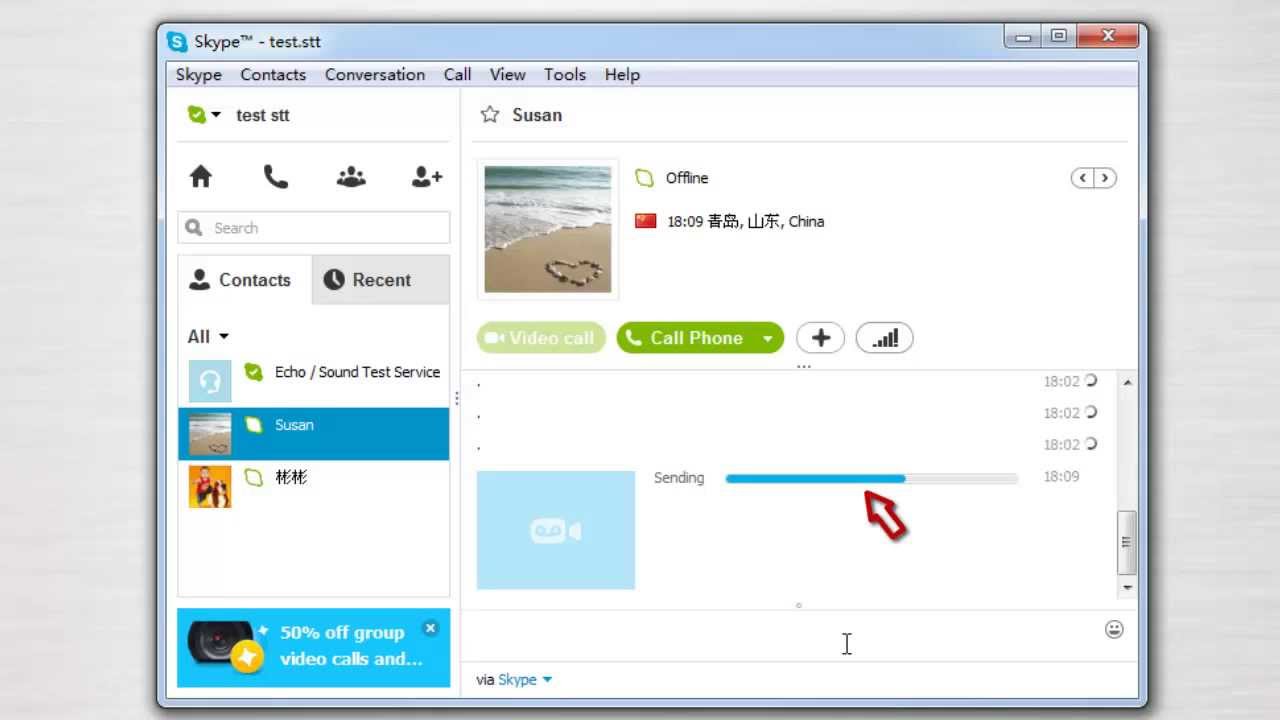Click the Sending progress bar

tap(871, 479)
